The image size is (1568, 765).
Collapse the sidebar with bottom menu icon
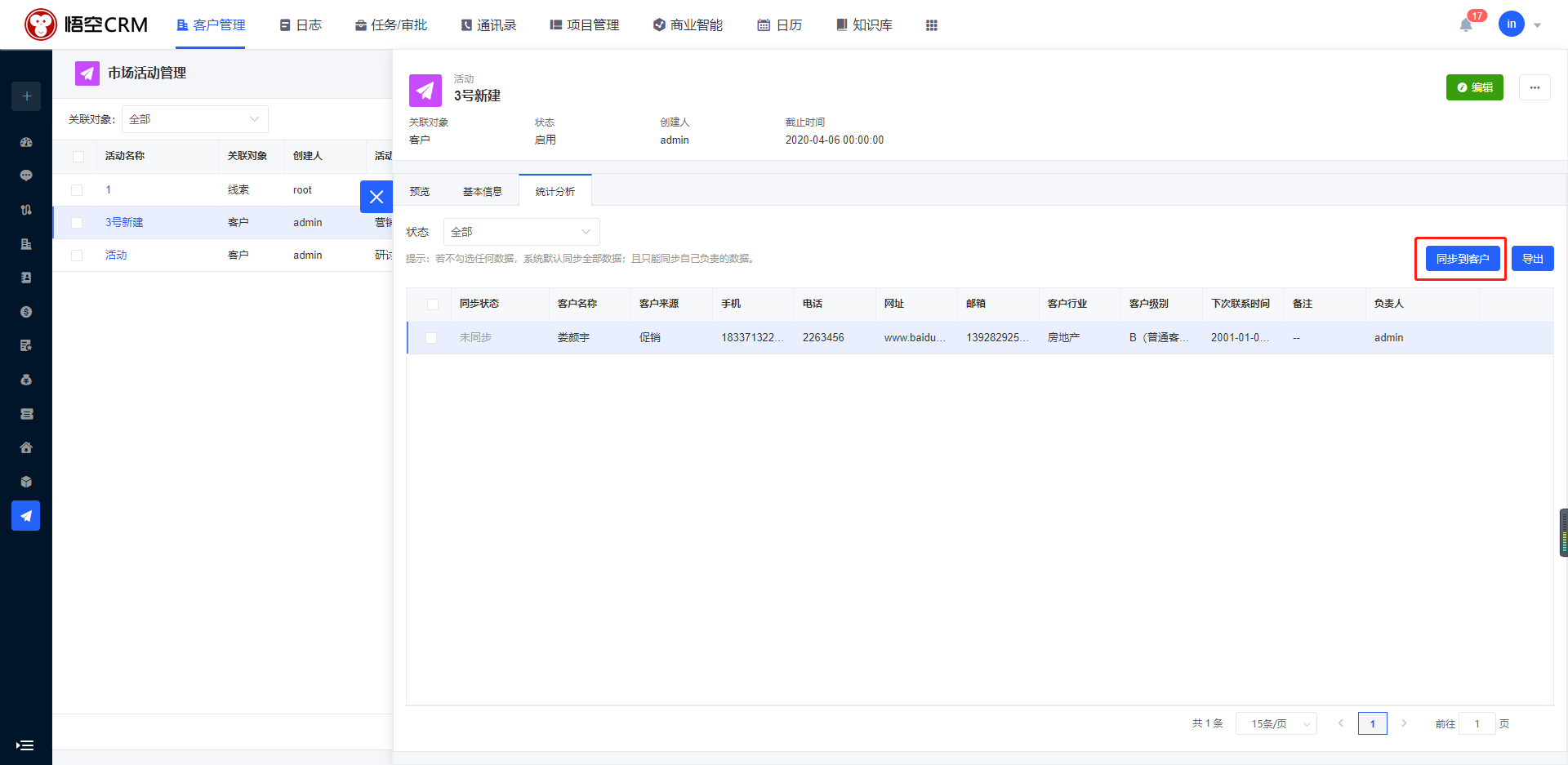coord(25,745)
